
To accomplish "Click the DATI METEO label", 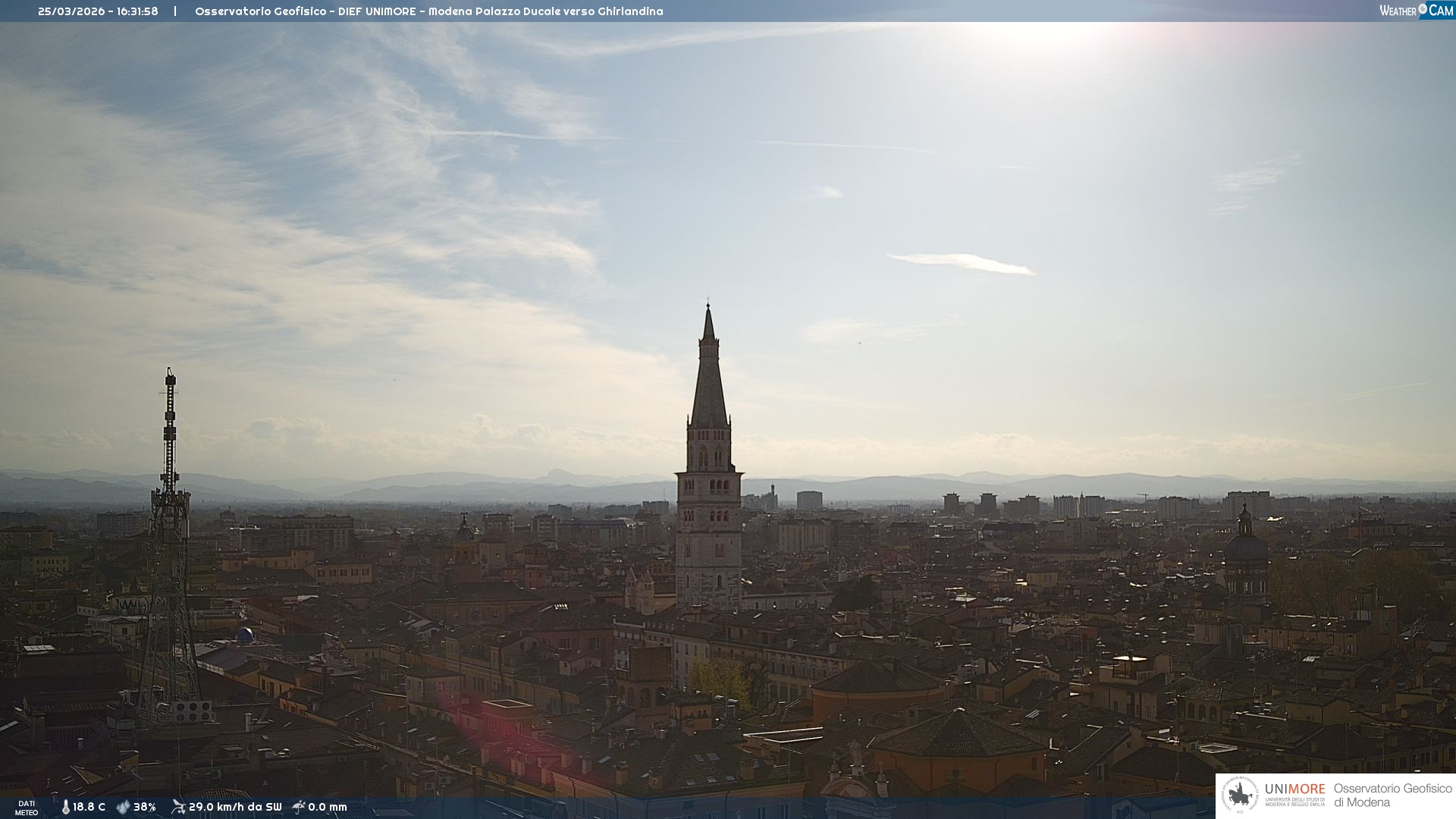I will pos(27,808).
